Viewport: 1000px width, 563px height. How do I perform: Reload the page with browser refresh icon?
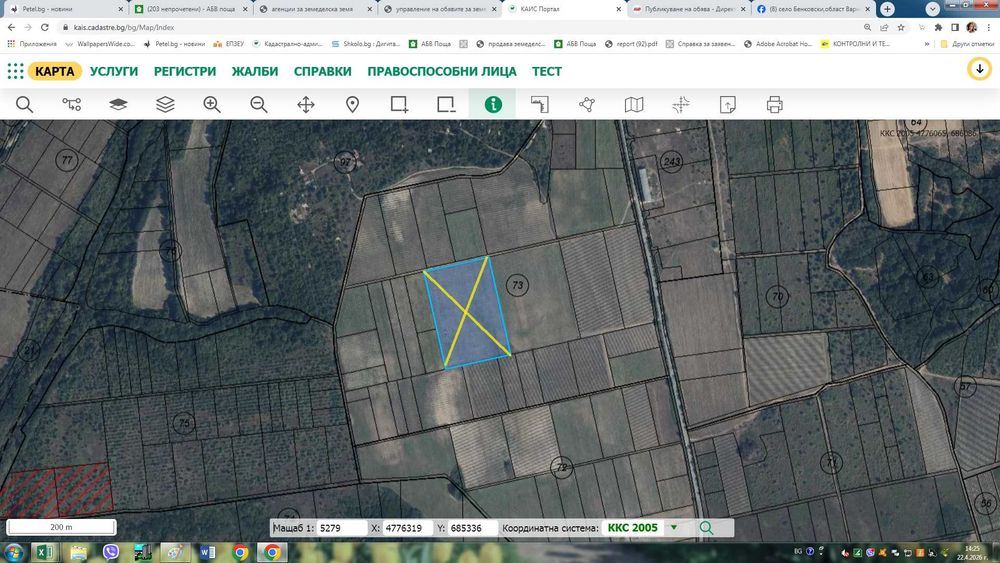pos(45,27)
